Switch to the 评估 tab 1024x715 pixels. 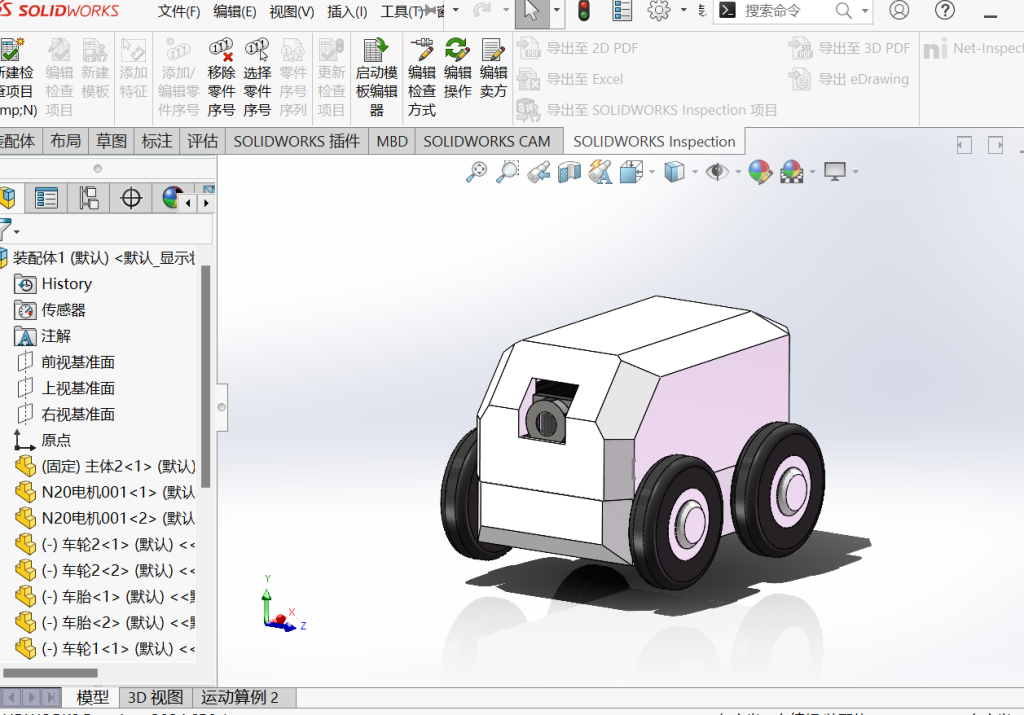click(x=202, y=142)
